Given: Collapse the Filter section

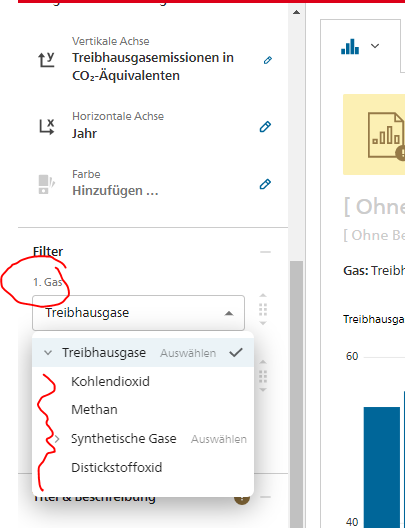Looking at the screenshot, I should coord(266,252).
